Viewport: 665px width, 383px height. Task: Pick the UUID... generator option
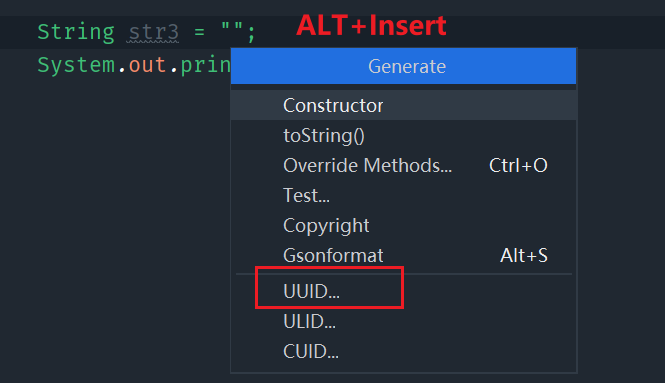pyautogui.click(x=403, y=291)
